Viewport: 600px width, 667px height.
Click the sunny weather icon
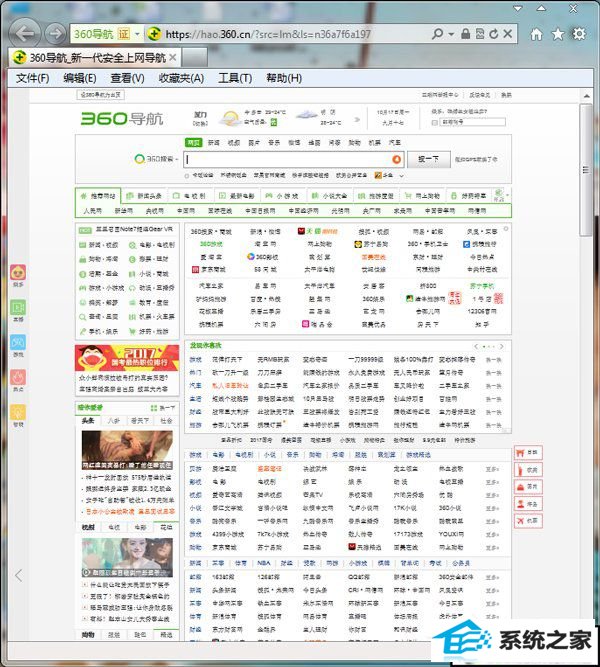click(230, 118)
